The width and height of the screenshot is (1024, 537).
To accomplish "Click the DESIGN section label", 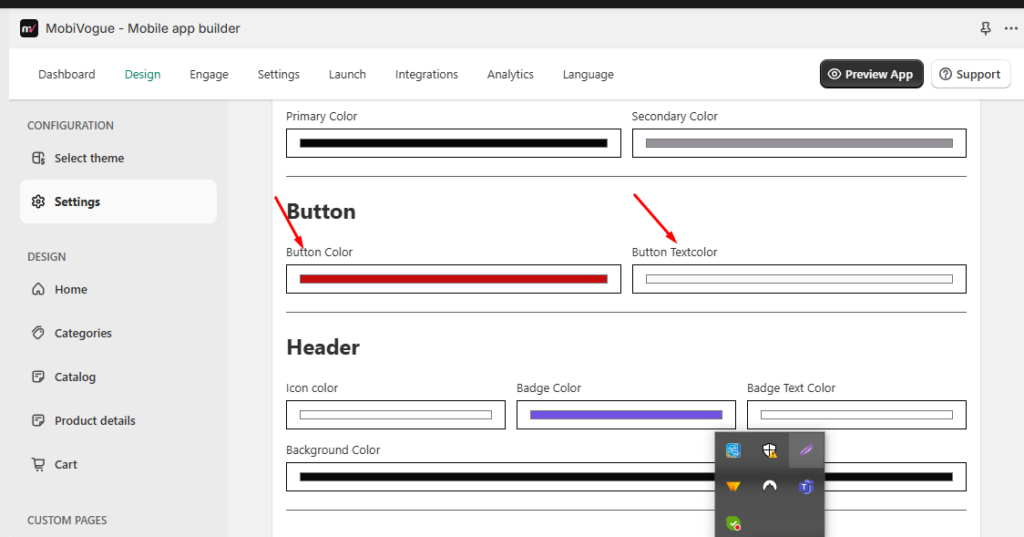I will pos(46,257).
